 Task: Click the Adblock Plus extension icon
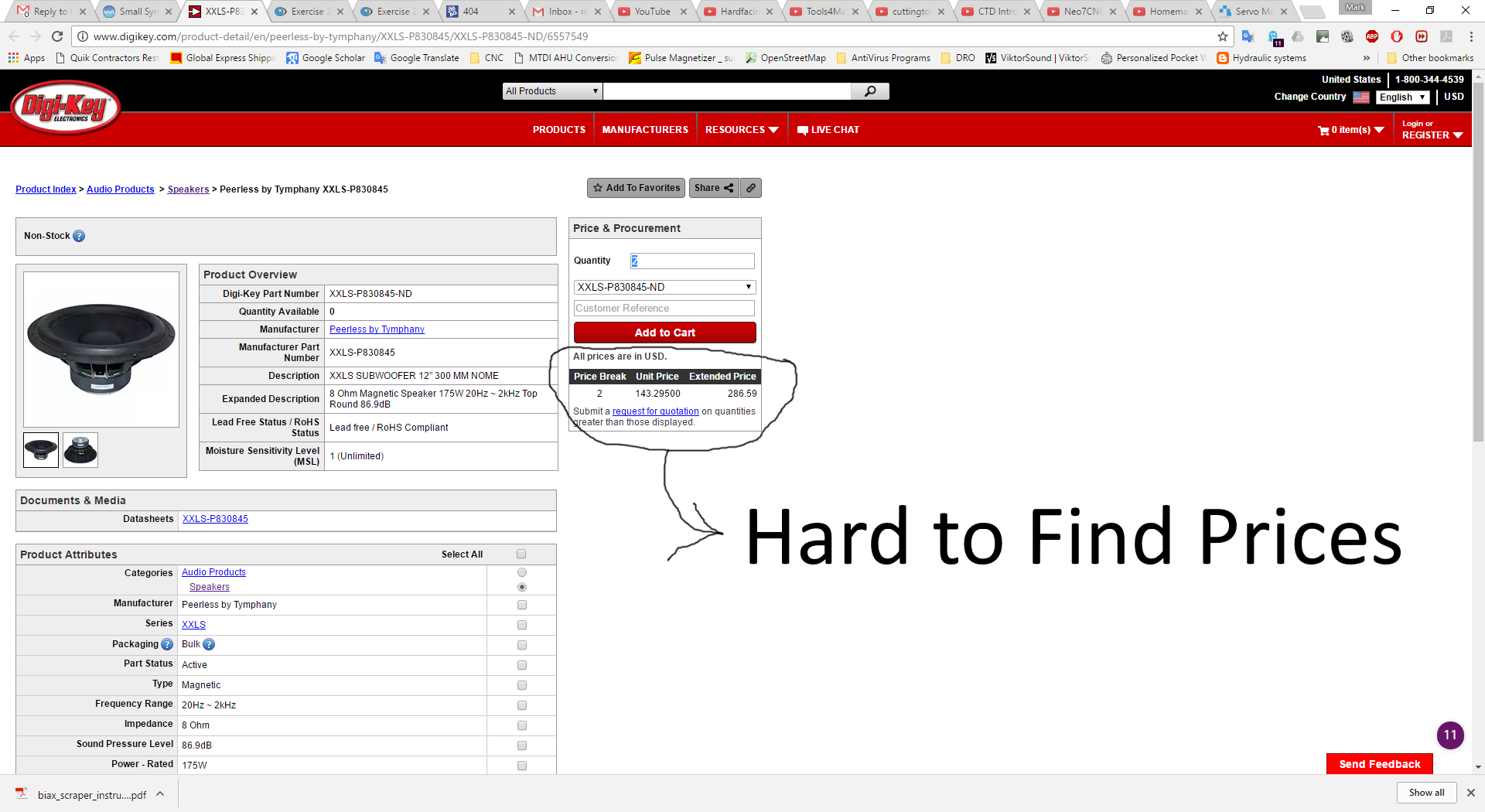pyautogui.click(x=1372, y=36)
